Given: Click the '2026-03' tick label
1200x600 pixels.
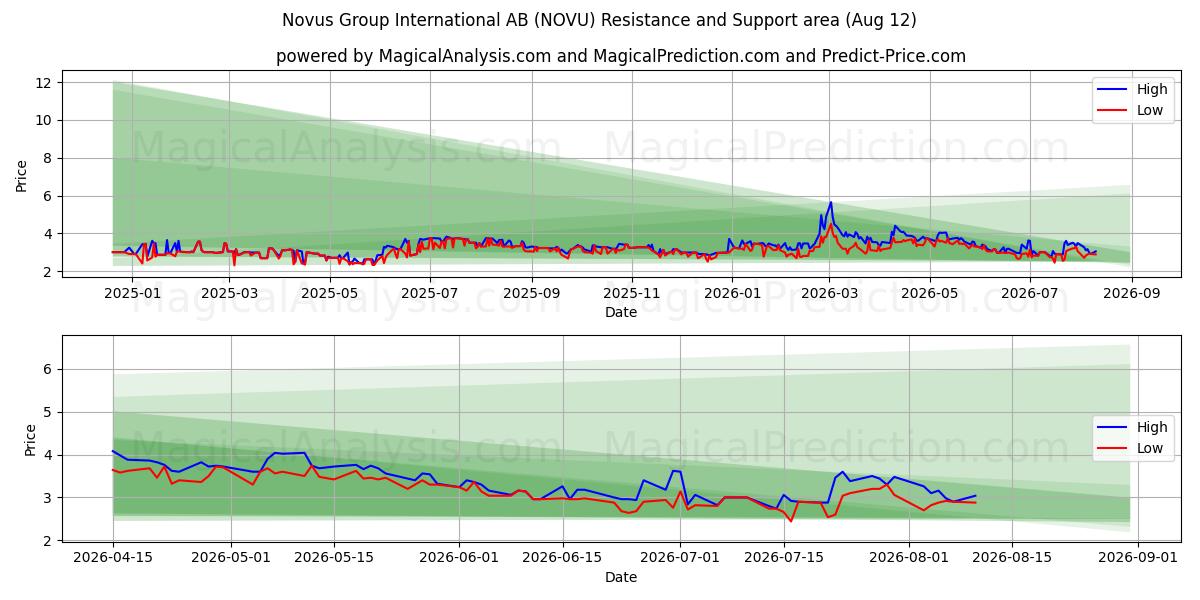Looking at the screenshot, I should point(829,293).
